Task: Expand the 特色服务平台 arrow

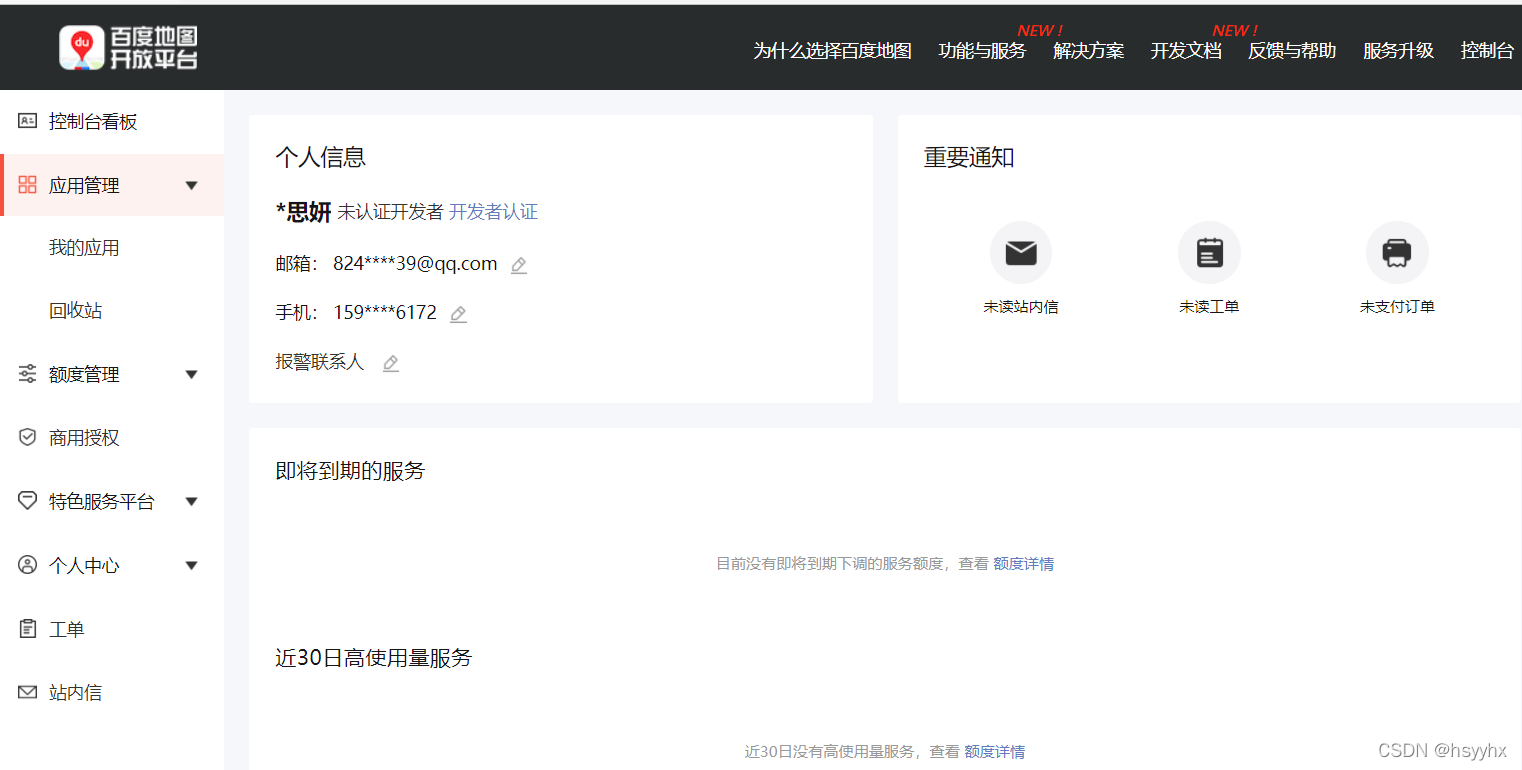Action: pos(192,501)
